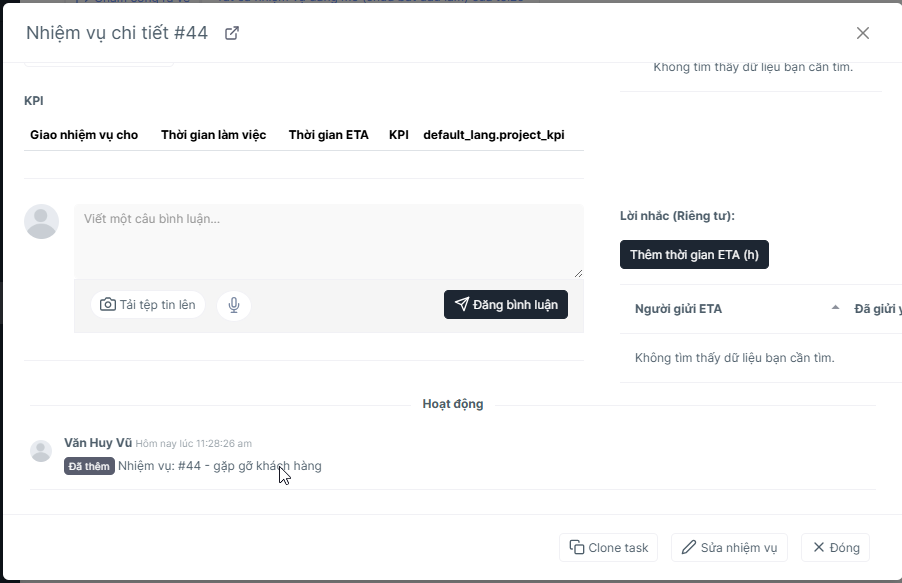Click the Thời gian ETA column header
902x583 pixels.
(x=328, y=135)
